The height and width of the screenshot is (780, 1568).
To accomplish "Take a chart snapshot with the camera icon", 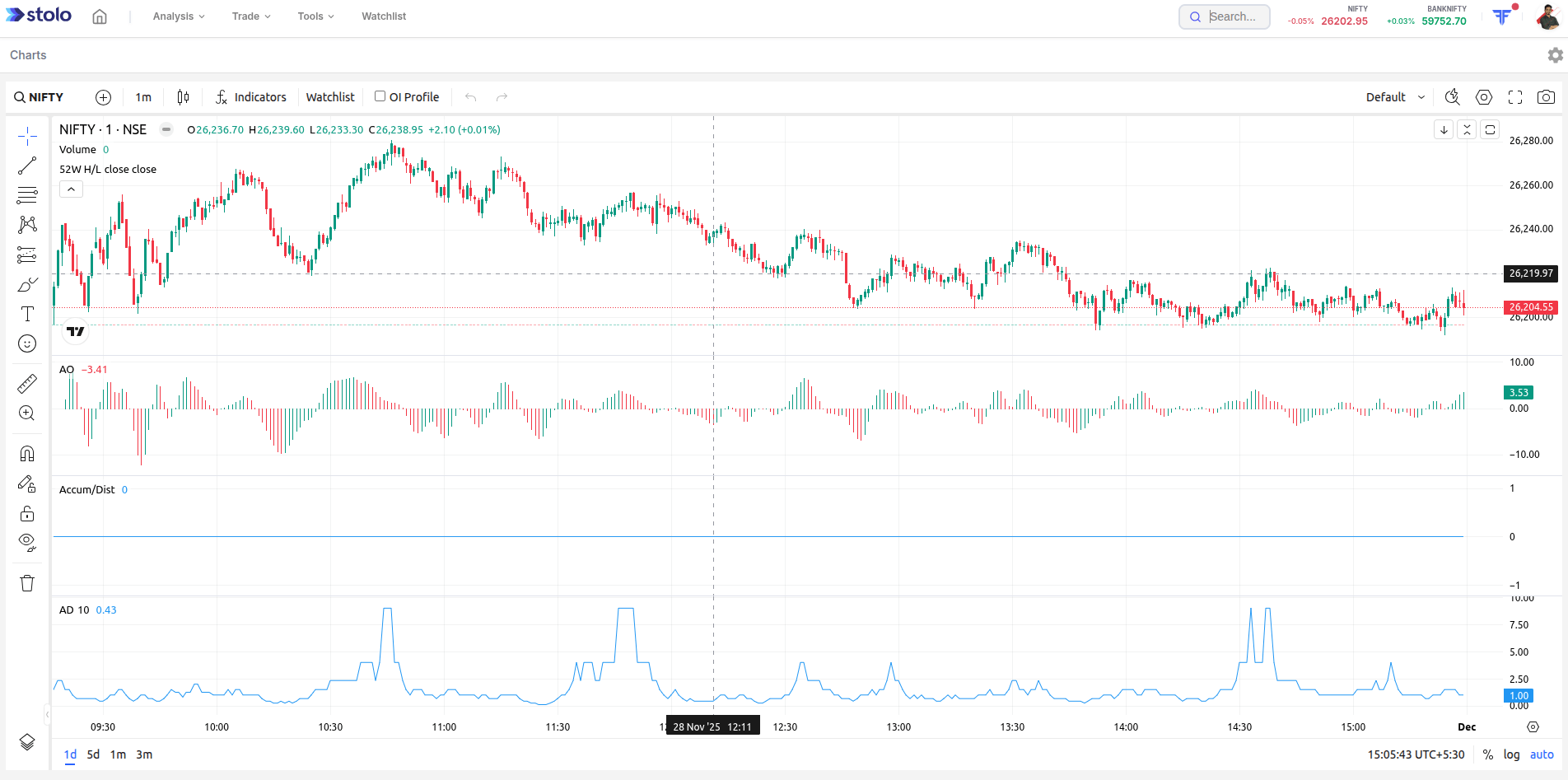I will 1547,96.
